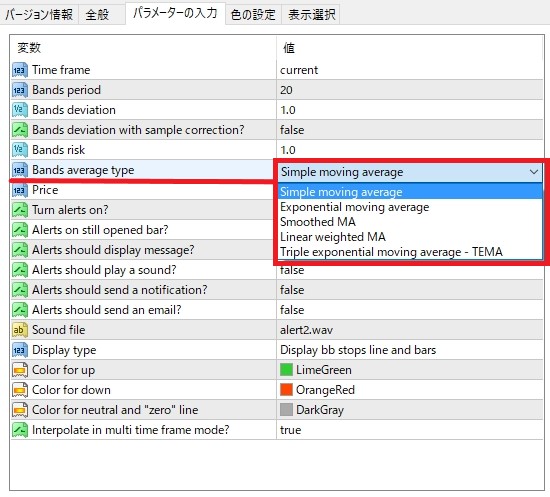Select the Alerts should display message? label

point(113,250)
